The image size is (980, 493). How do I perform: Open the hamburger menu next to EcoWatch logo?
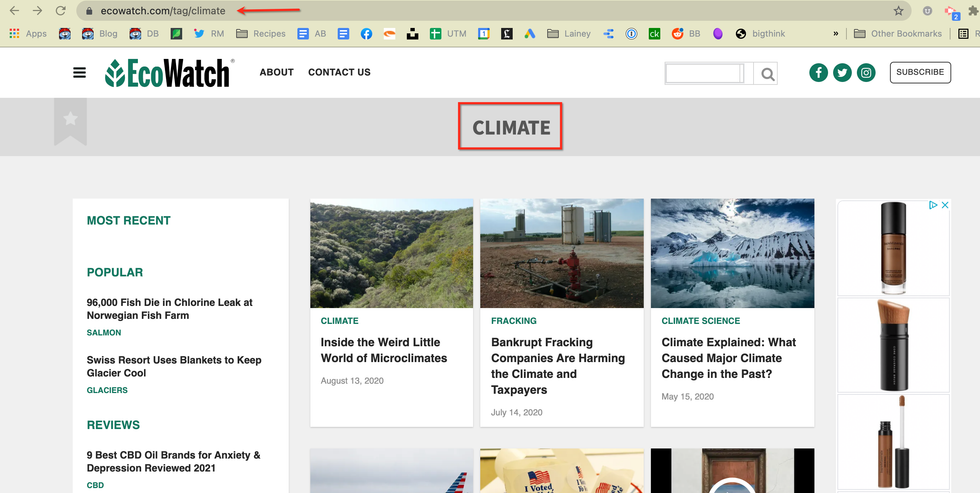coord(80,73)
